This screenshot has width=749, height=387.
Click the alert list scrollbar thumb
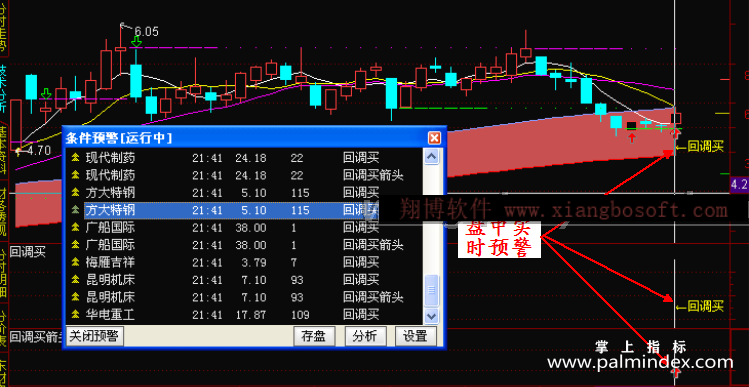(431, 290)
